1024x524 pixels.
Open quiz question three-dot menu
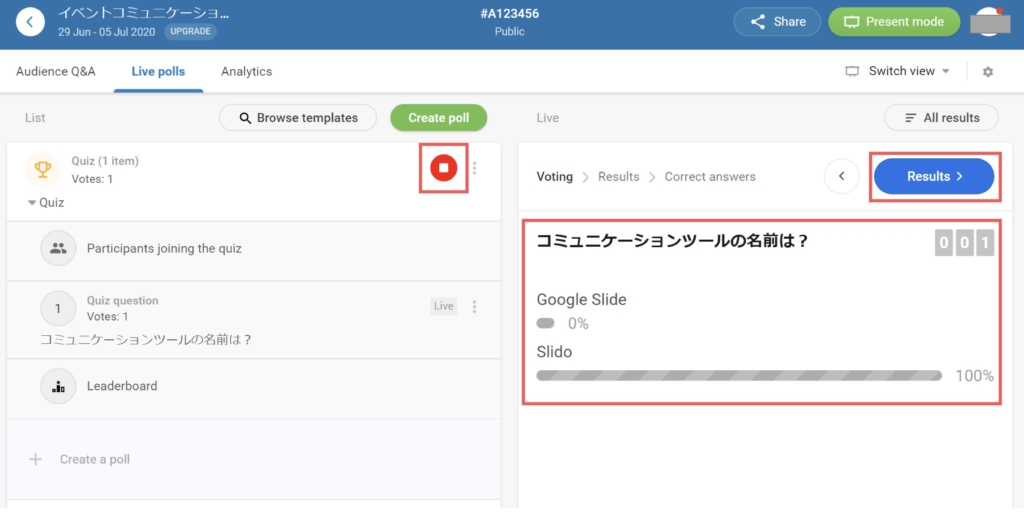tap(475, 306)
